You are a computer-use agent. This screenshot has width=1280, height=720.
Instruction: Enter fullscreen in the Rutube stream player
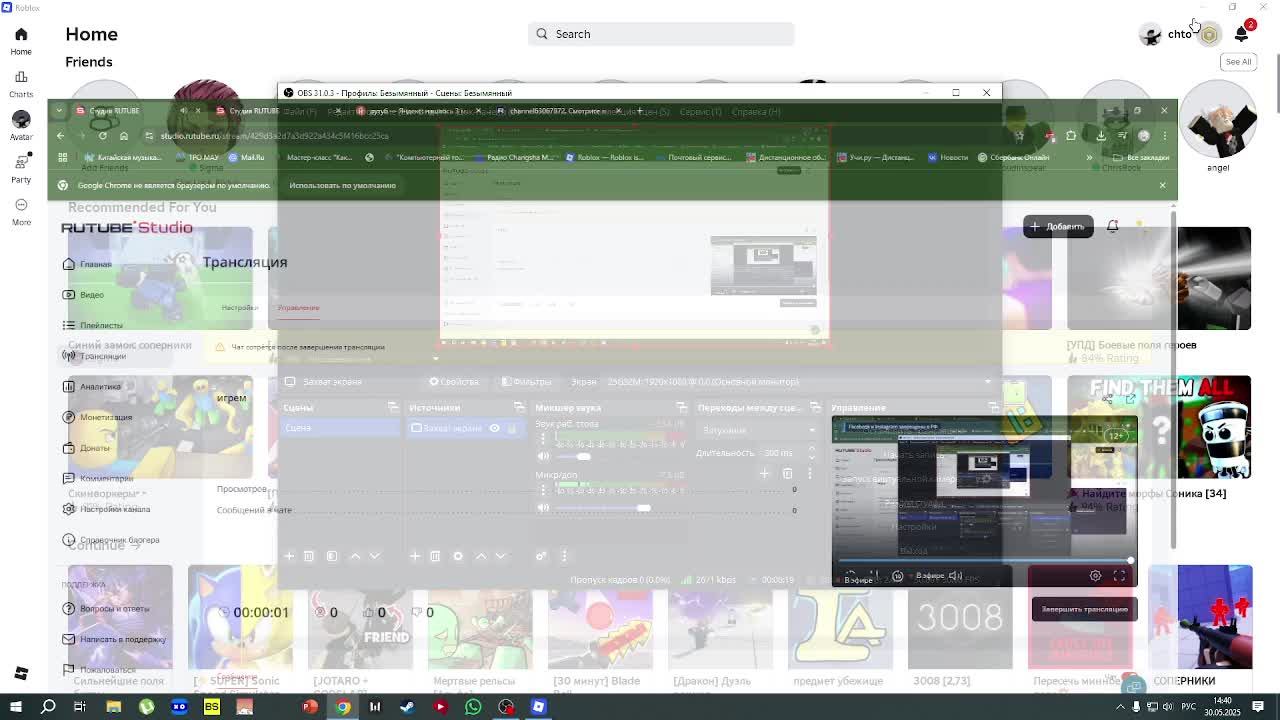pos(1119,575)
